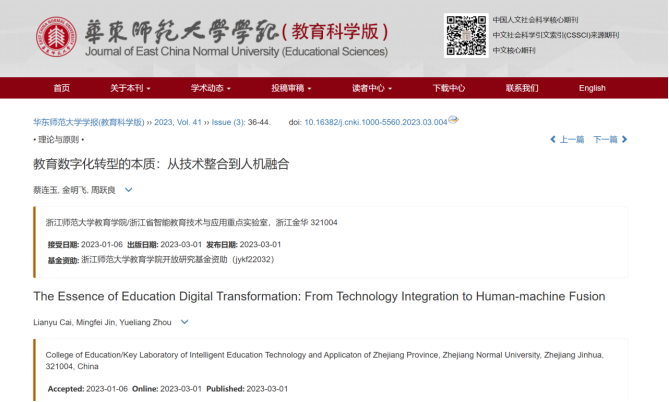The image size is (669, 402).
Task: Go to the 首页 home menu item
Action: 62,88
